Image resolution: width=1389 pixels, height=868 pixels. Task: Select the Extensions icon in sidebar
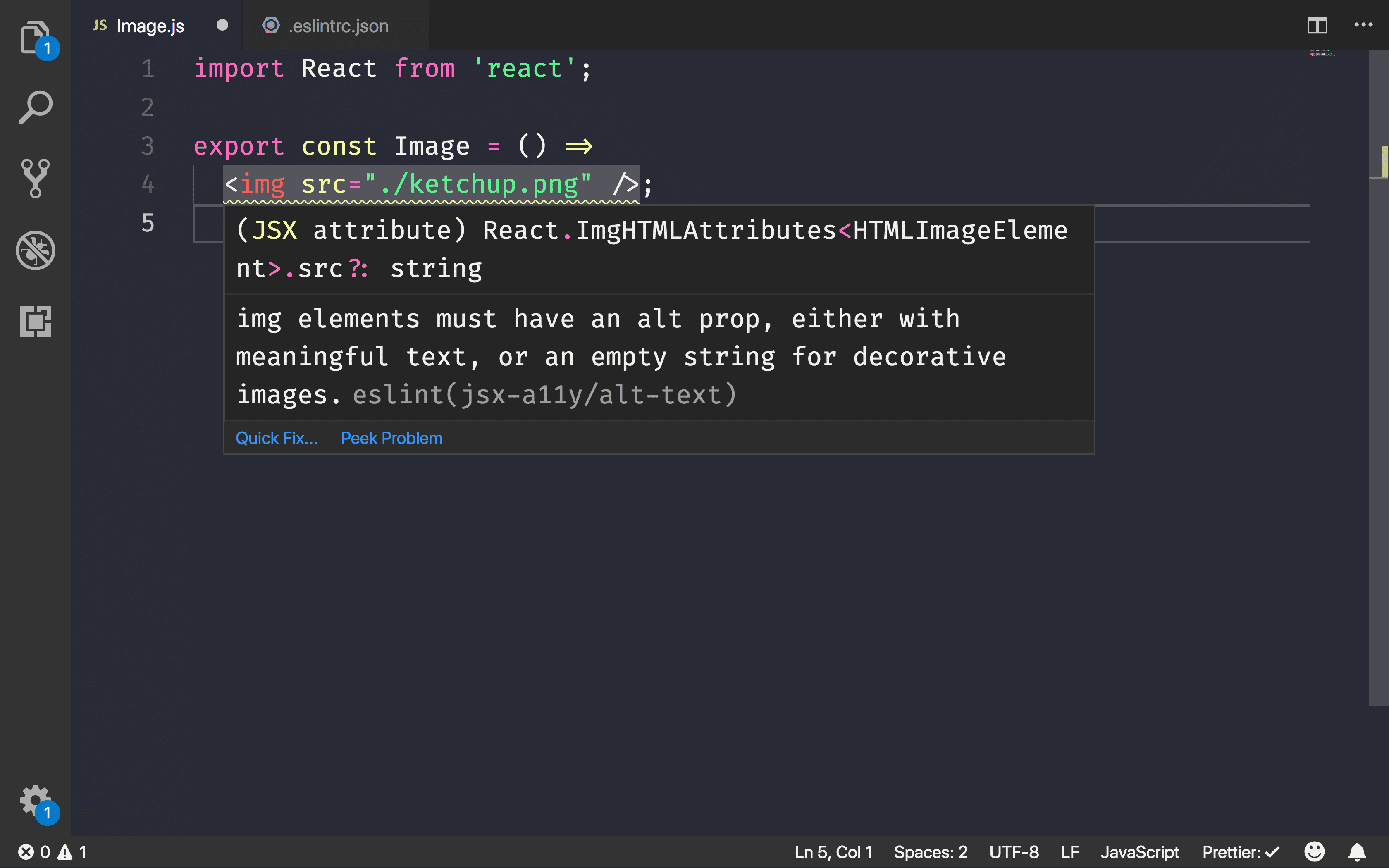click(35, 321)
